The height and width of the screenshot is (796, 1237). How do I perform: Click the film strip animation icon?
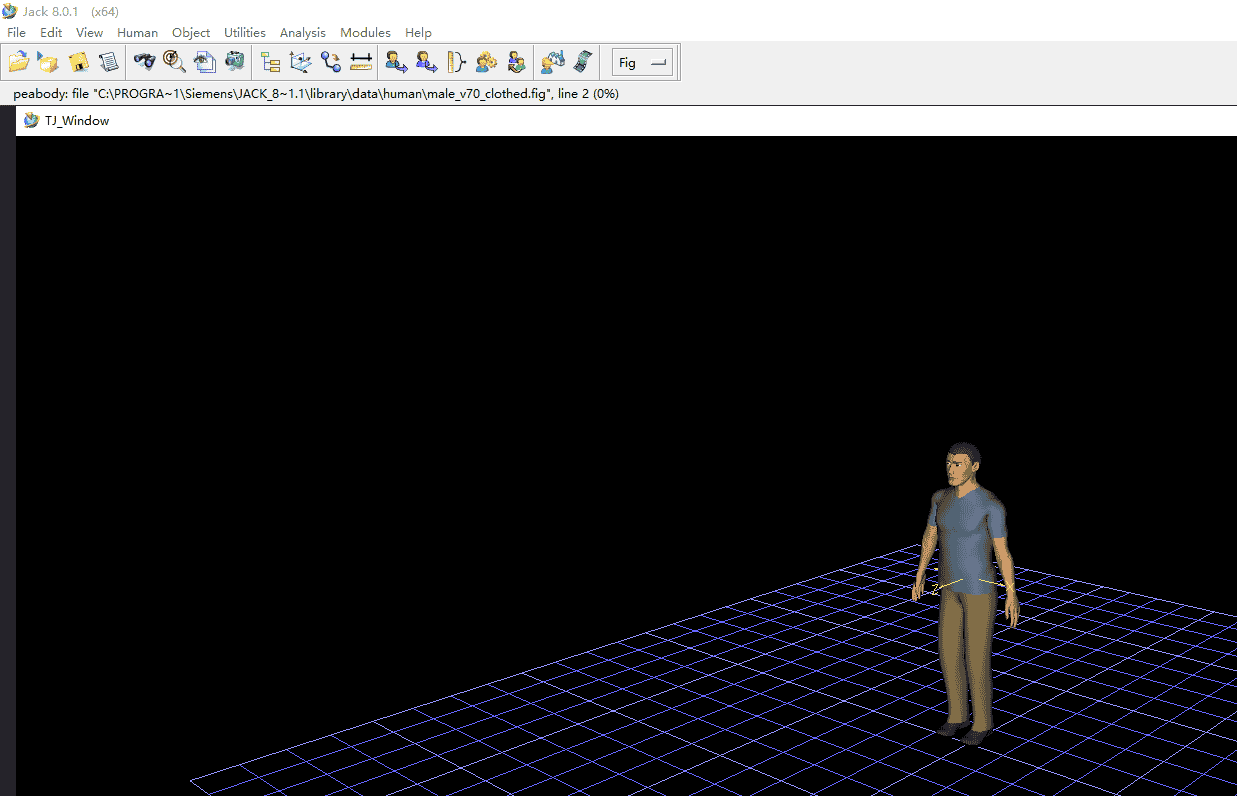pos(583,62)
